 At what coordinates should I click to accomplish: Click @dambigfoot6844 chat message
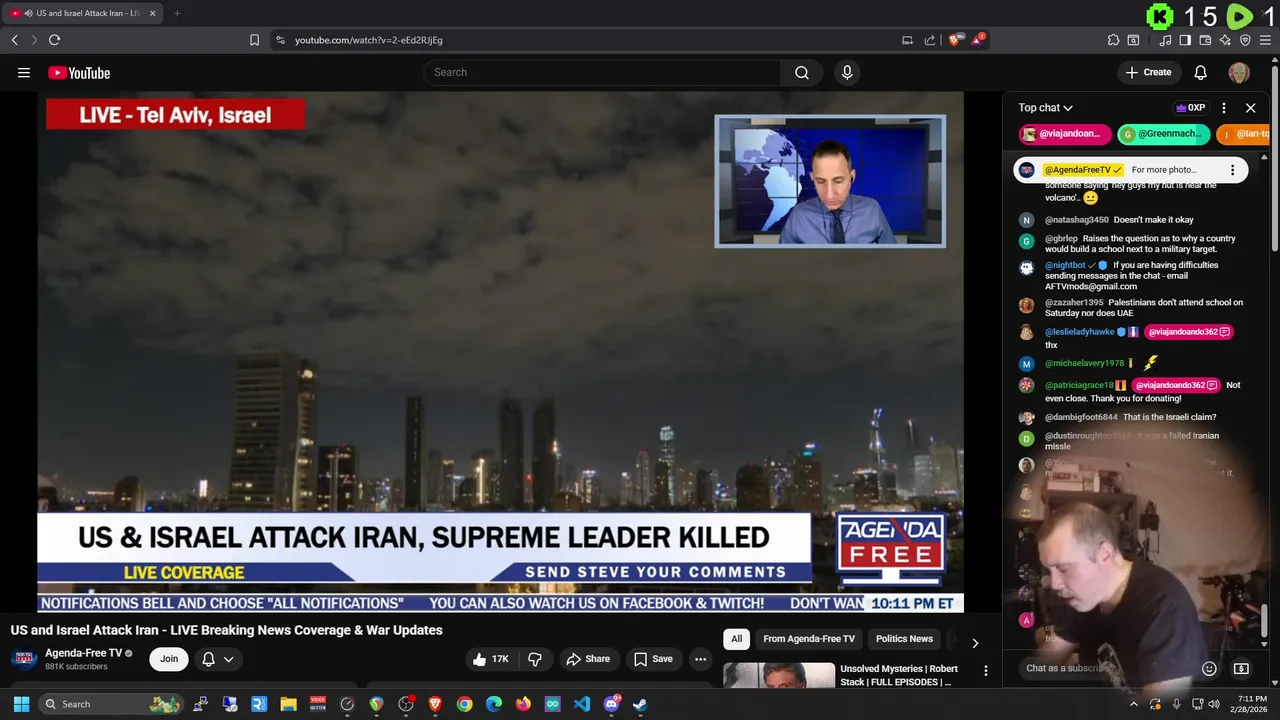1137,418
